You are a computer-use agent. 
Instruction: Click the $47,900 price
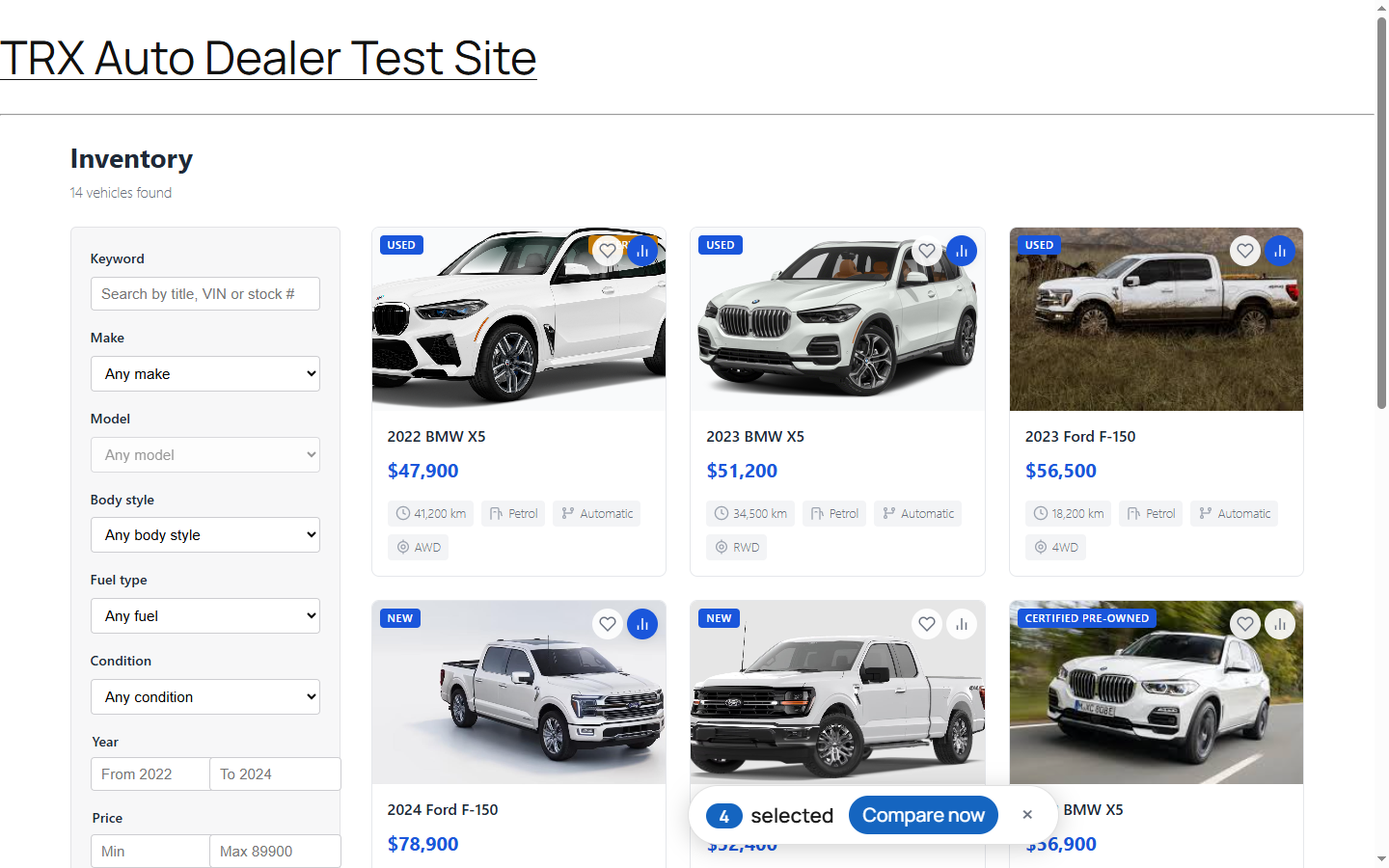[x=422, y=471]
